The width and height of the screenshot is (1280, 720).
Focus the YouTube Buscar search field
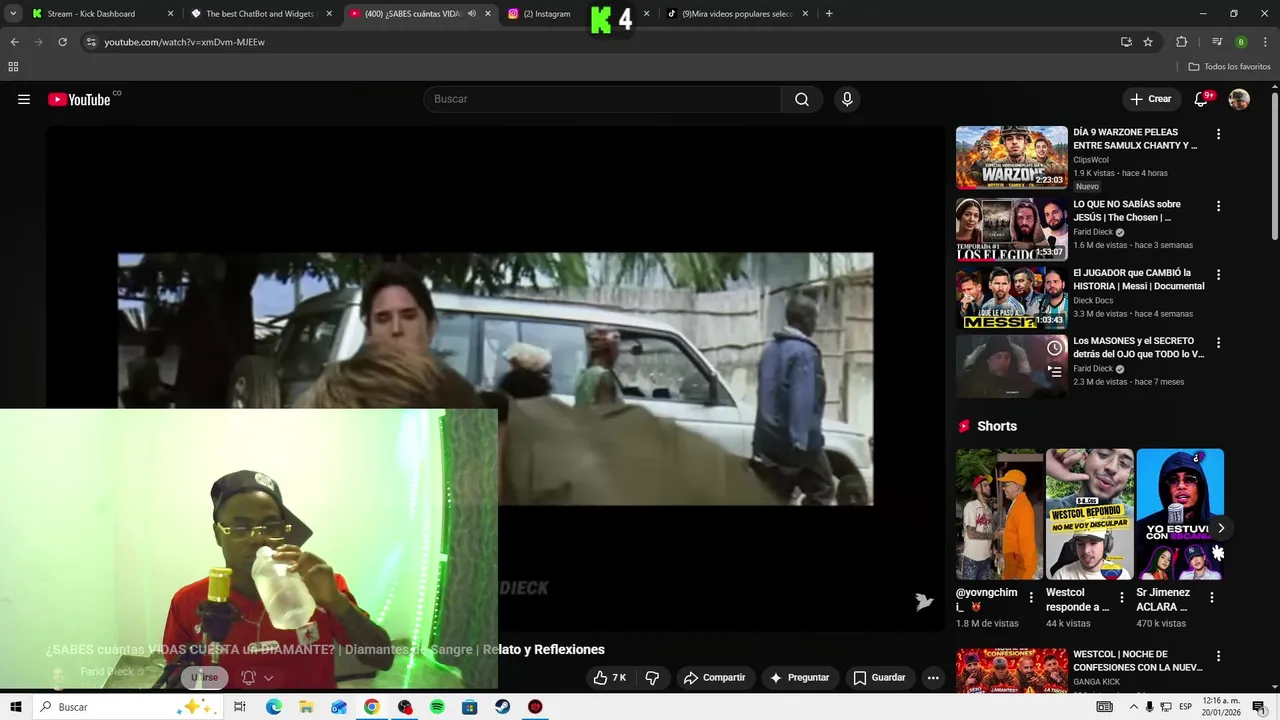coord(602,99)
